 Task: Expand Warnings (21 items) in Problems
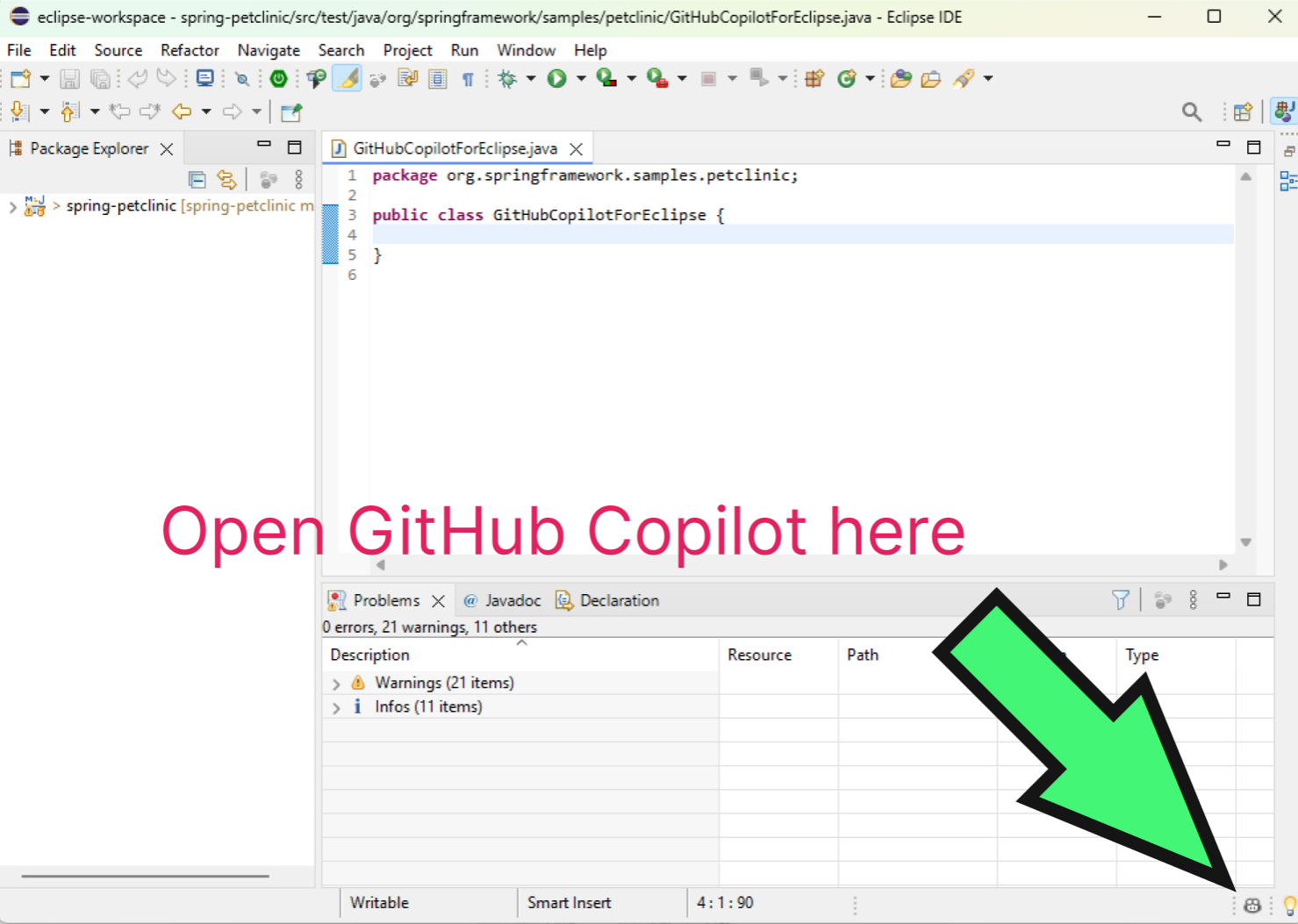click(336, 683)
